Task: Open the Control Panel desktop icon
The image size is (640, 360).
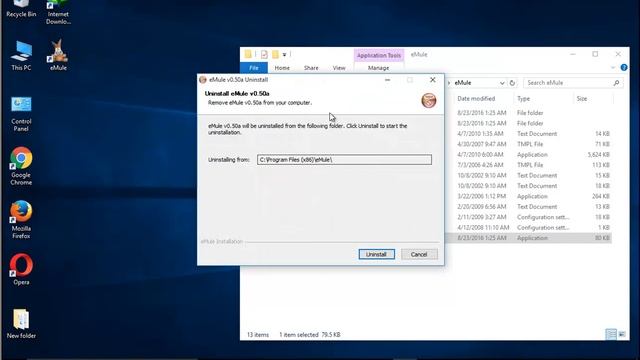Action: click(x=21, y=114)
